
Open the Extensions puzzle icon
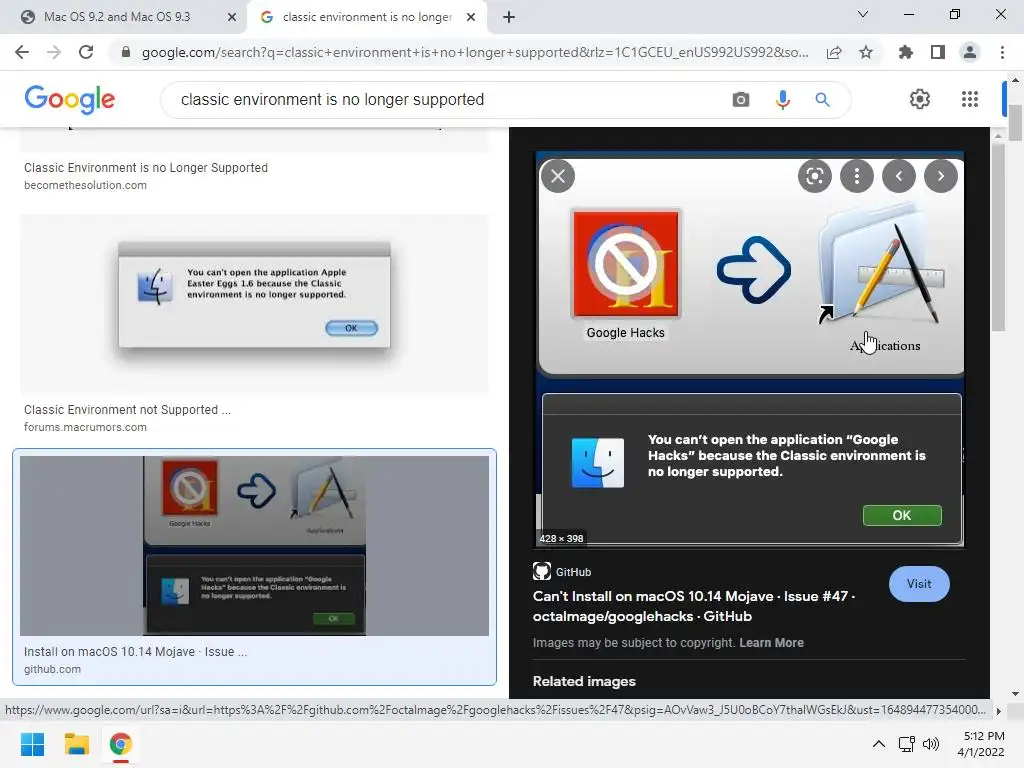(906, 52)
